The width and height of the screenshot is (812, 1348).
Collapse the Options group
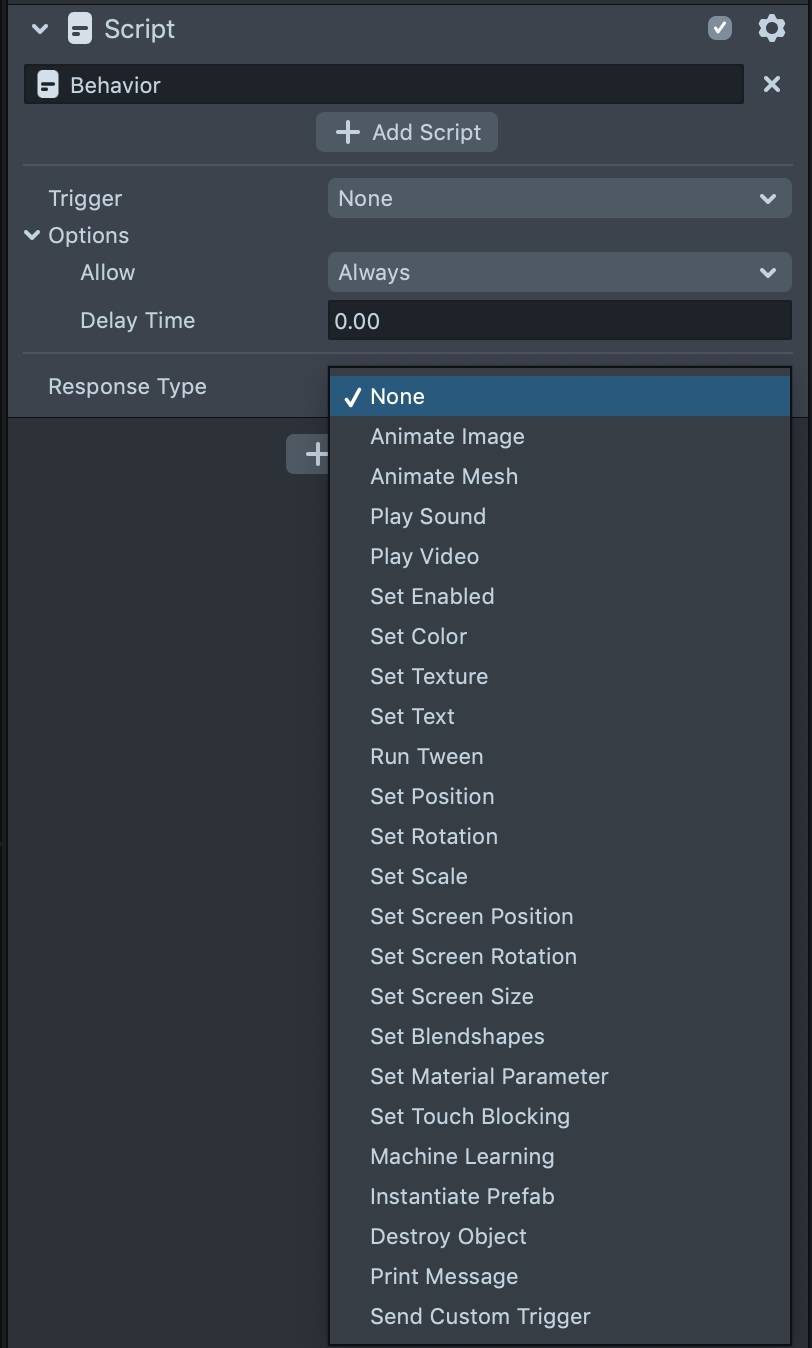pos(32,236)
